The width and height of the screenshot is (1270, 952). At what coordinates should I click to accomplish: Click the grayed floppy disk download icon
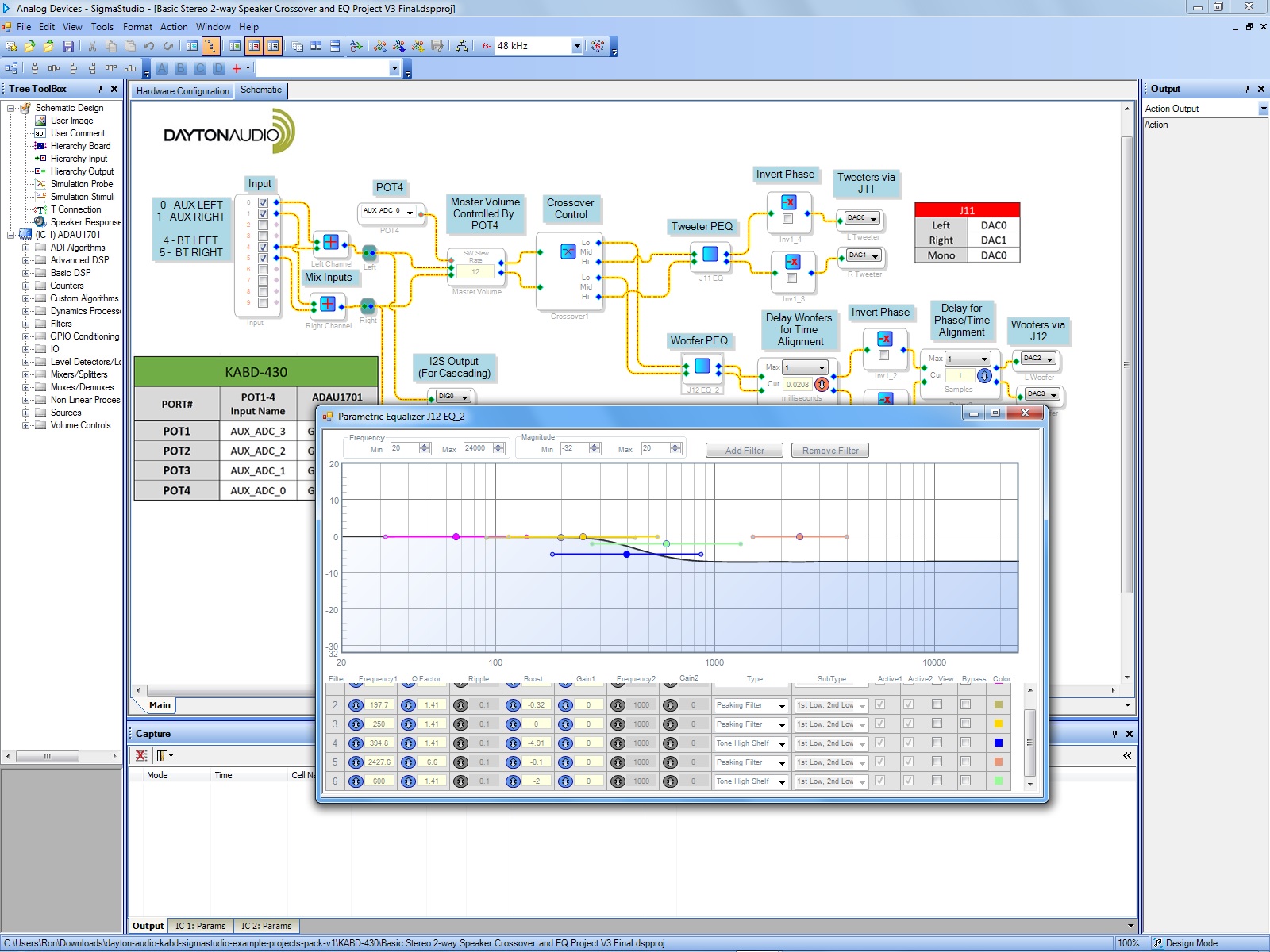click(437, 47)
